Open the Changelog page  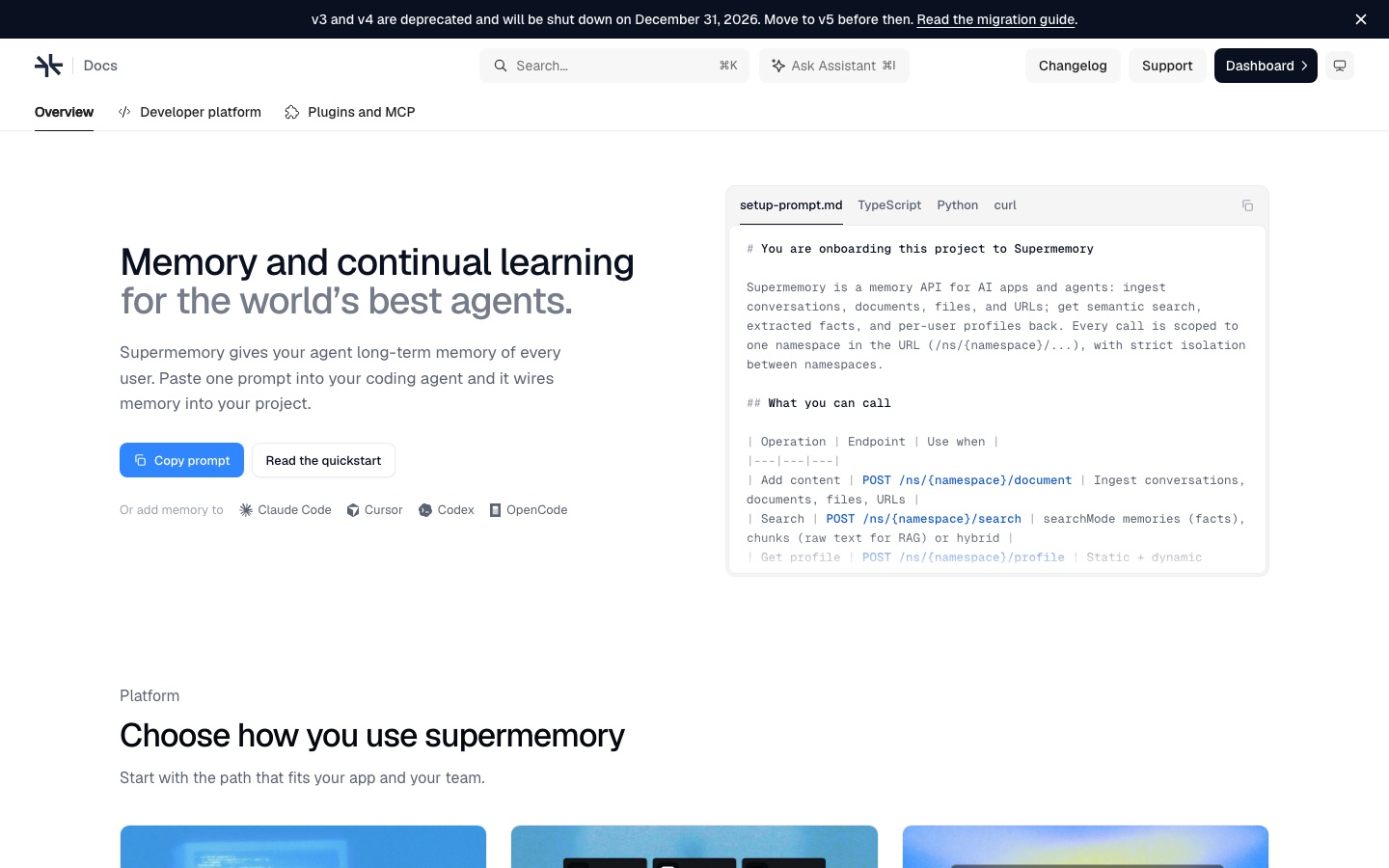(1073, 66)
